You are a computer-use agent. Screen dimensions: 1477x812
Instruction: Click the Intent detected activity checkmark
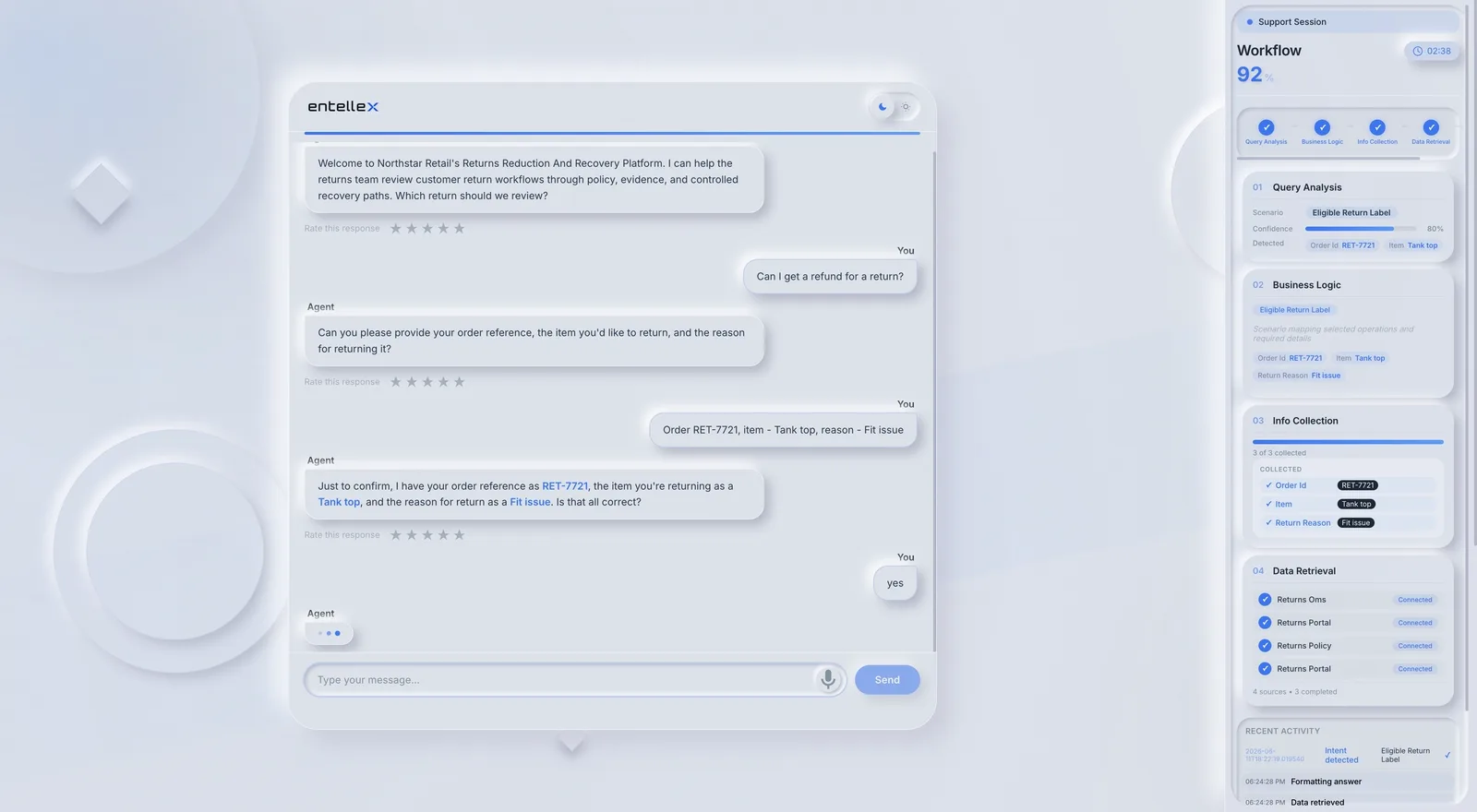click(x=1447, y=755)
